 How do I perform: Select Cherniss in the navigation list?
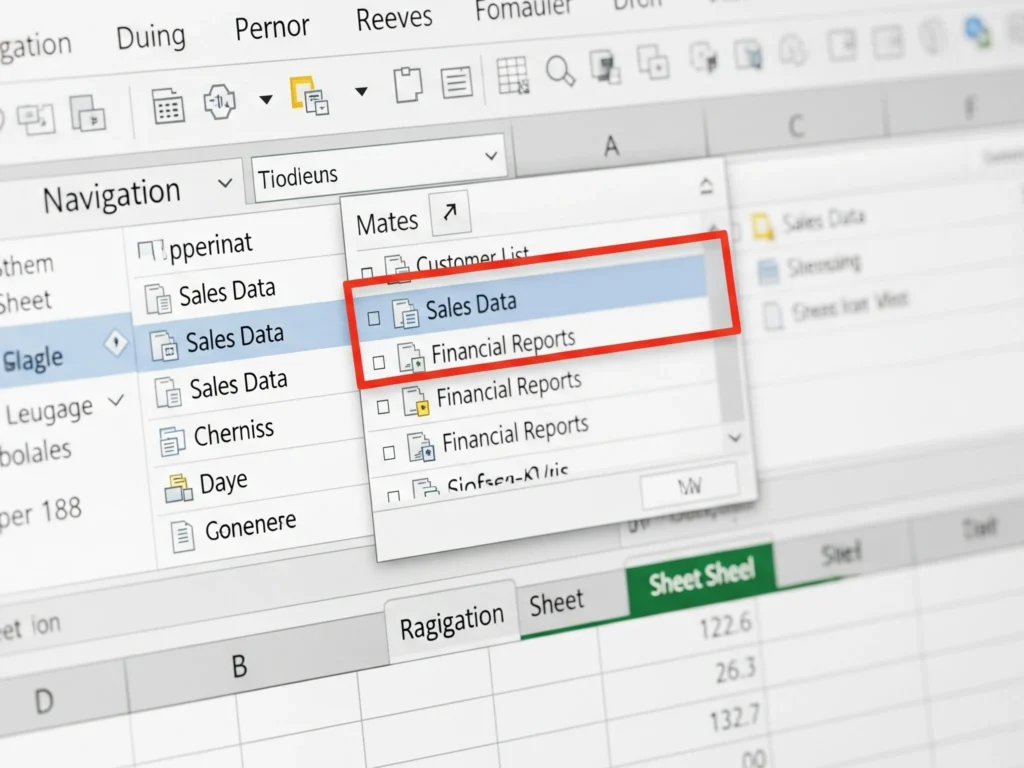233,434
